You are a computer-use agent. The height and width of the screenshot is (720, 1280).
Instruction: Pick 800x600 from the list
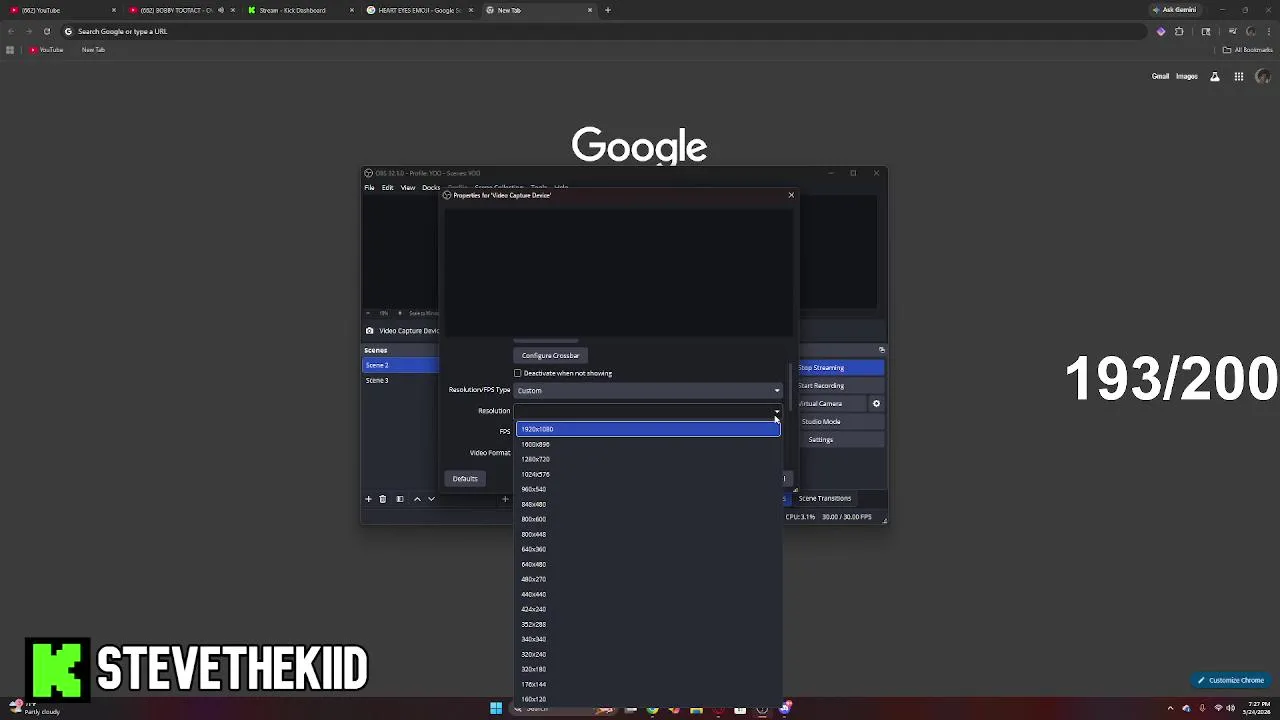648,519
